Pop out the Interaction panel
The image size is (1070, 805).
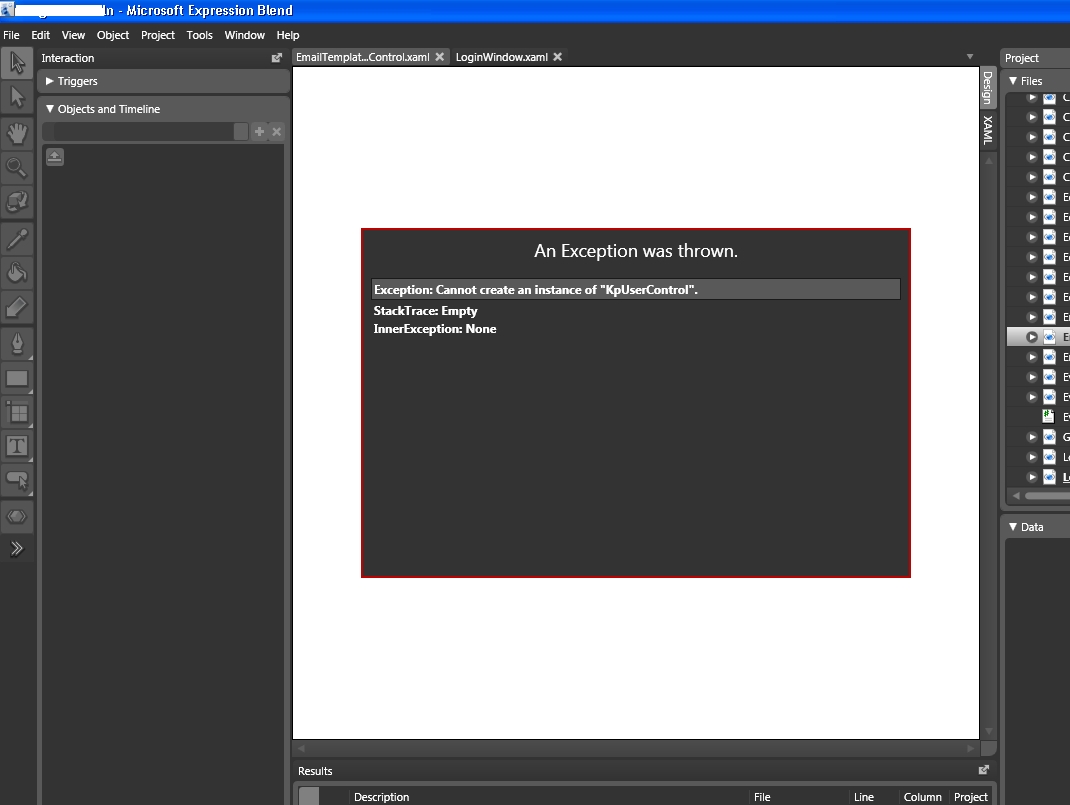[x=276, y=58]
